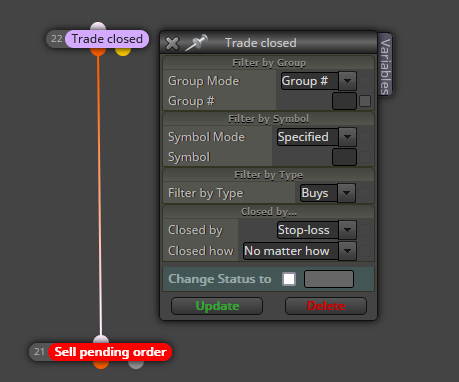
Task: Click yellow output connector of Trade closed
Action: [123, 52]
